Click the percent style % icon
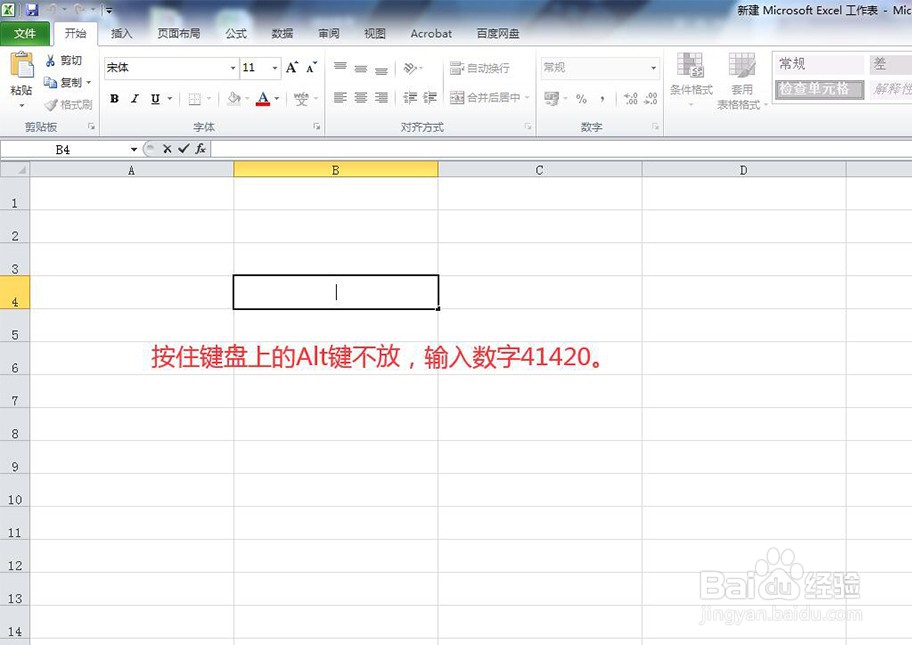Image resolution: width=912 pixels, height=645 pixels. [579, 100]
